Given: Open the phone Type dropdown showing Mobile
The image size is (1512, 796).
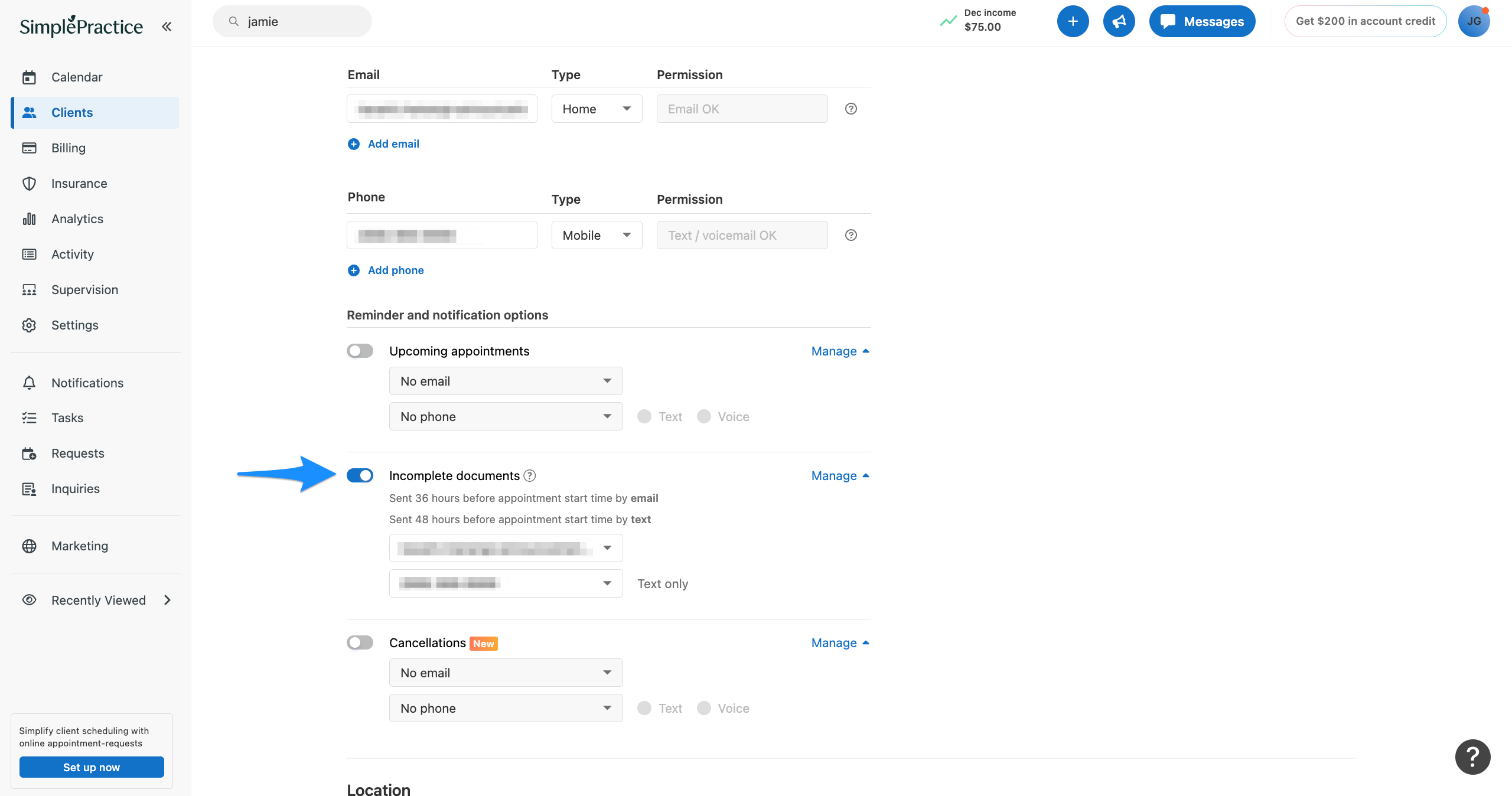Looking at the screenshot, I should 597,235.
